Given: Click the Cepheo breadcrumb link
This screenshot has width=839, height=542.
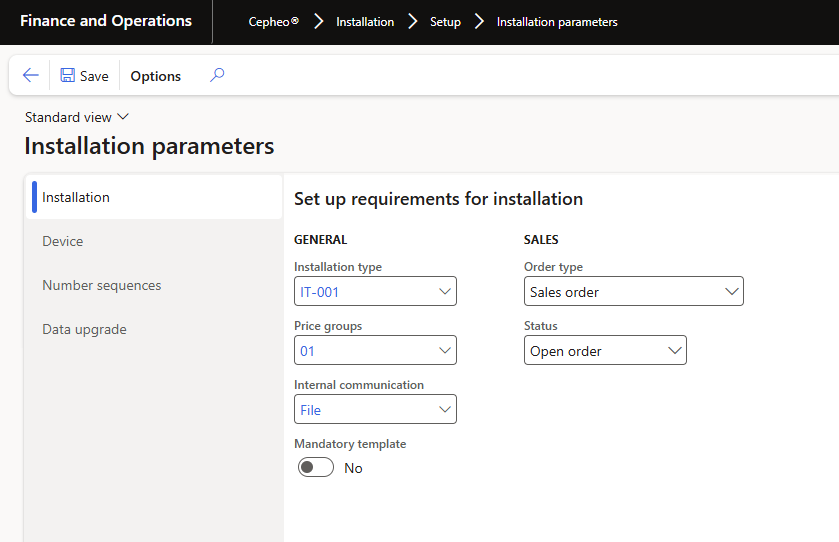Looking at the screenshot, I should pos(273,22).
